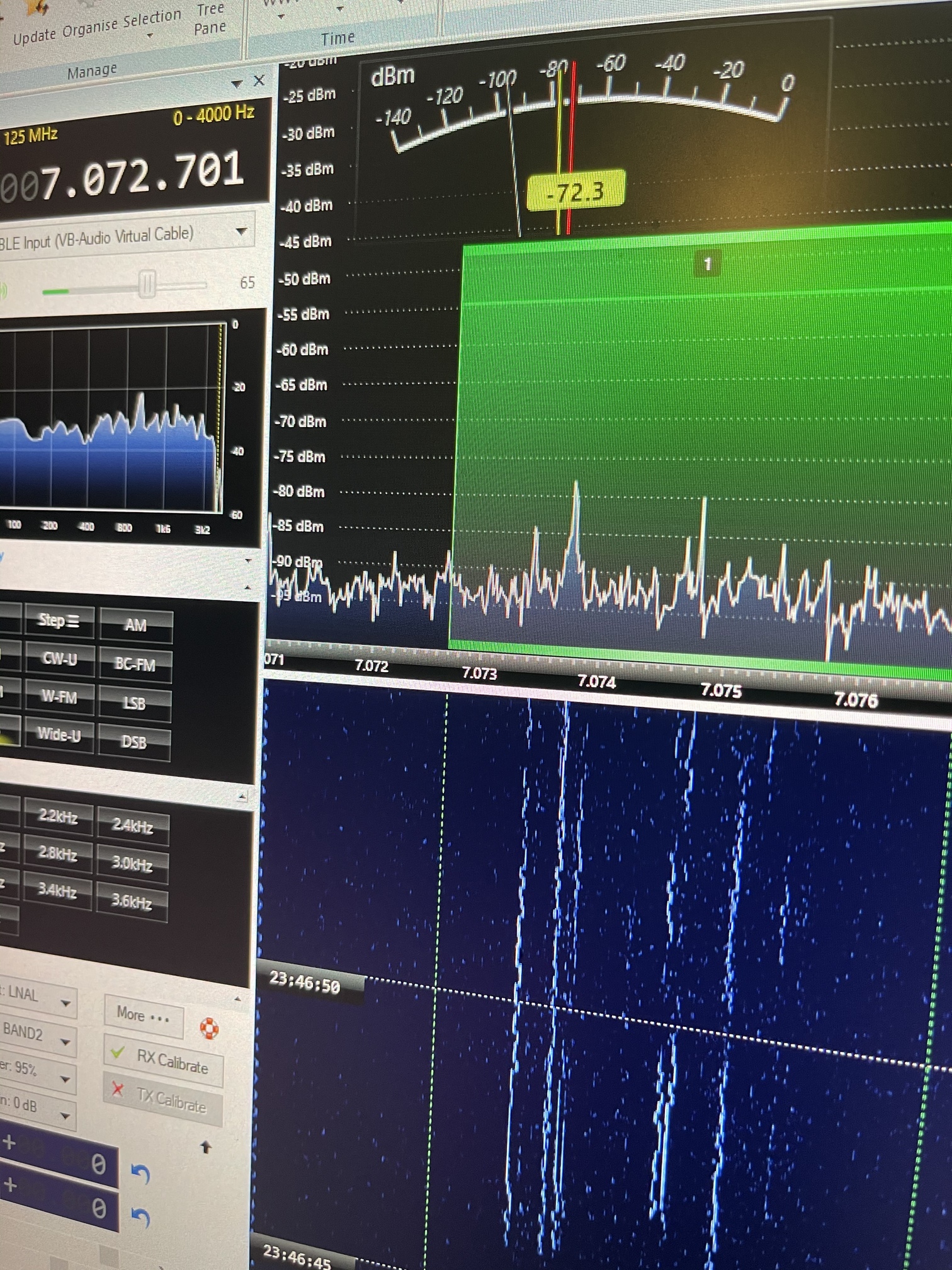Click the -72.3 S-meter reading label
This screenshot has width=952, height=1270.
pyautogui.click(x=576, y=191)
